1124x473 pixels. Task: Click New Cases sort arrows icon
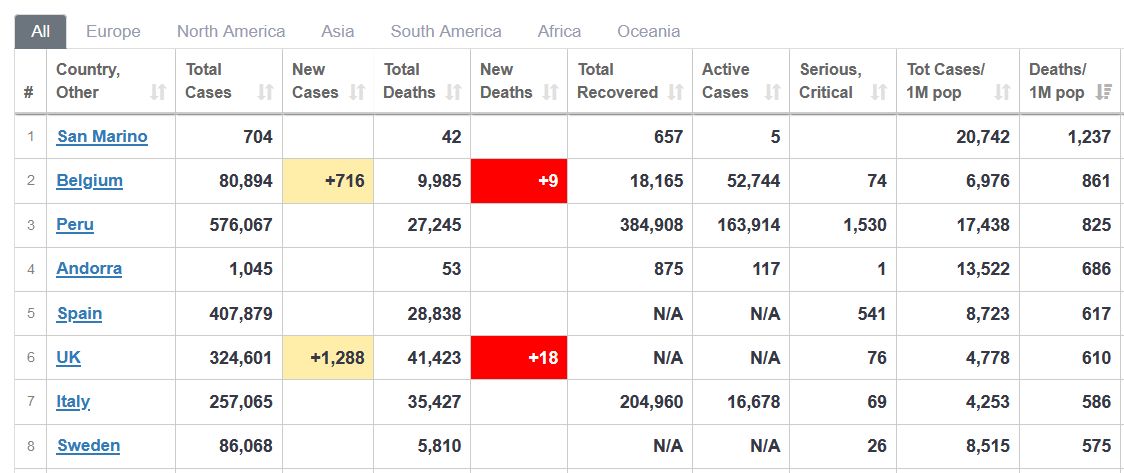pos(357,93)
